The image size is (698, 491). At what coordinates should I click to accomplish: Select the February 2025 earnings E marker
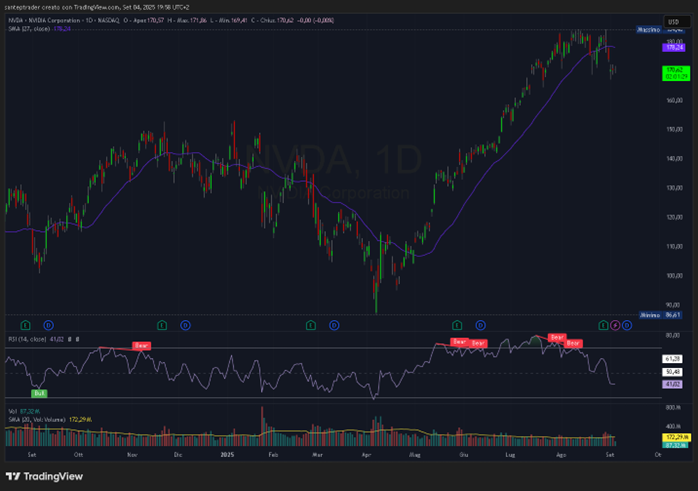point(311,325)
